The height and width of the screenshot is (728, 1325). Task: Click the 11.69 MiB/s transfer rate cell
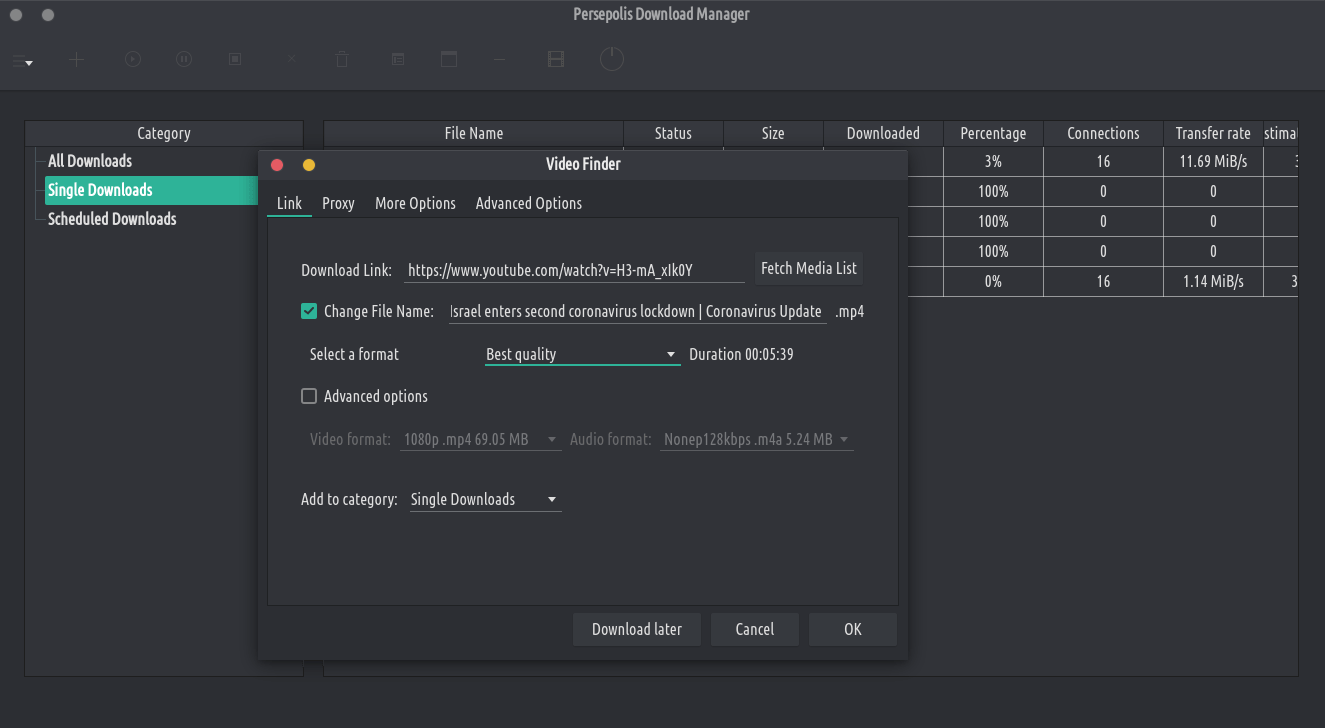point(1213,161)
